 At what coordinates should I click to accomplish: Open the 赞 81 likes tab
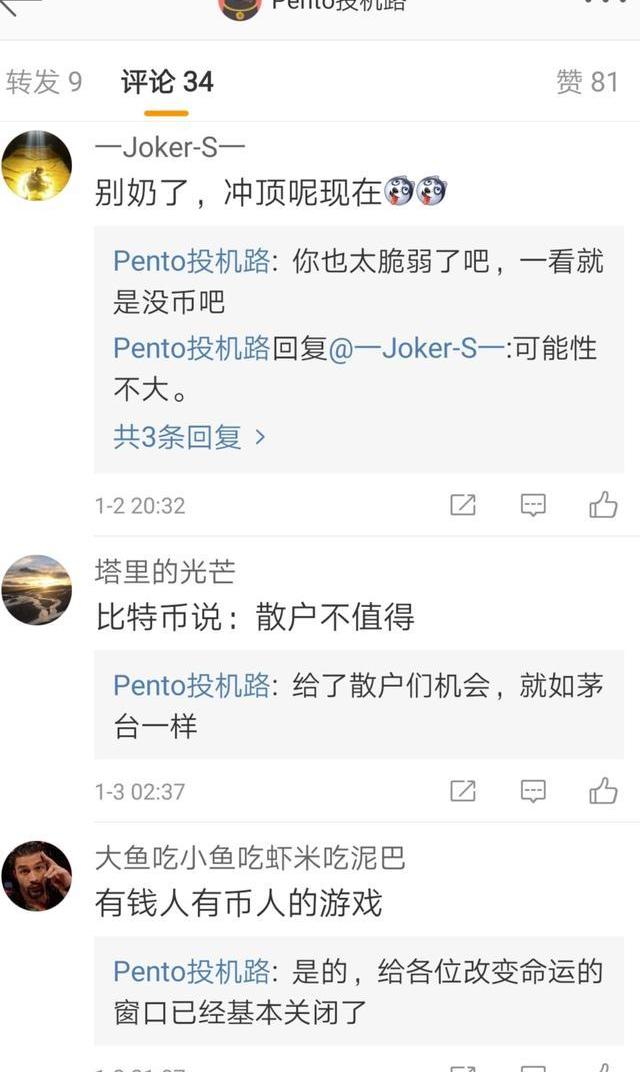tap(587, 82)
